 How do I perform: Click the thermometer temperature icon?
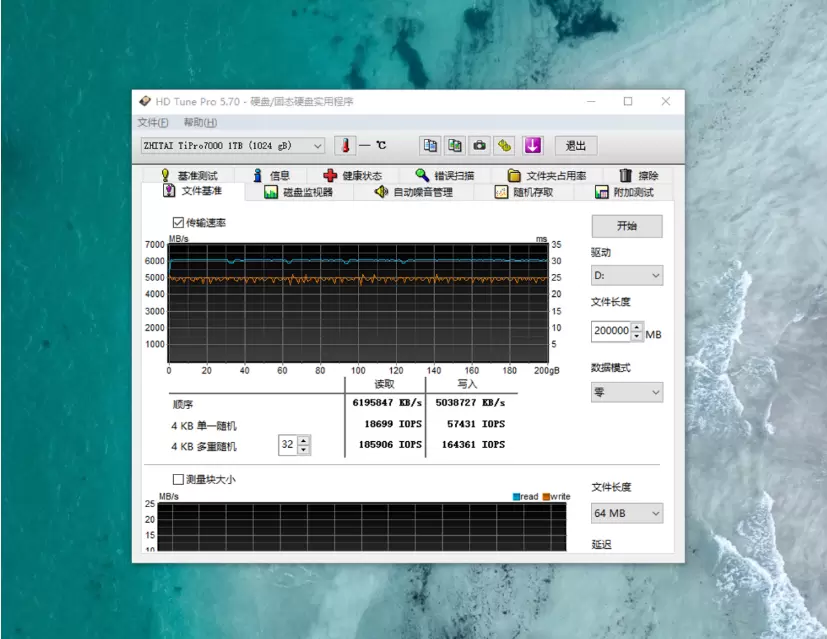(344, 146)
